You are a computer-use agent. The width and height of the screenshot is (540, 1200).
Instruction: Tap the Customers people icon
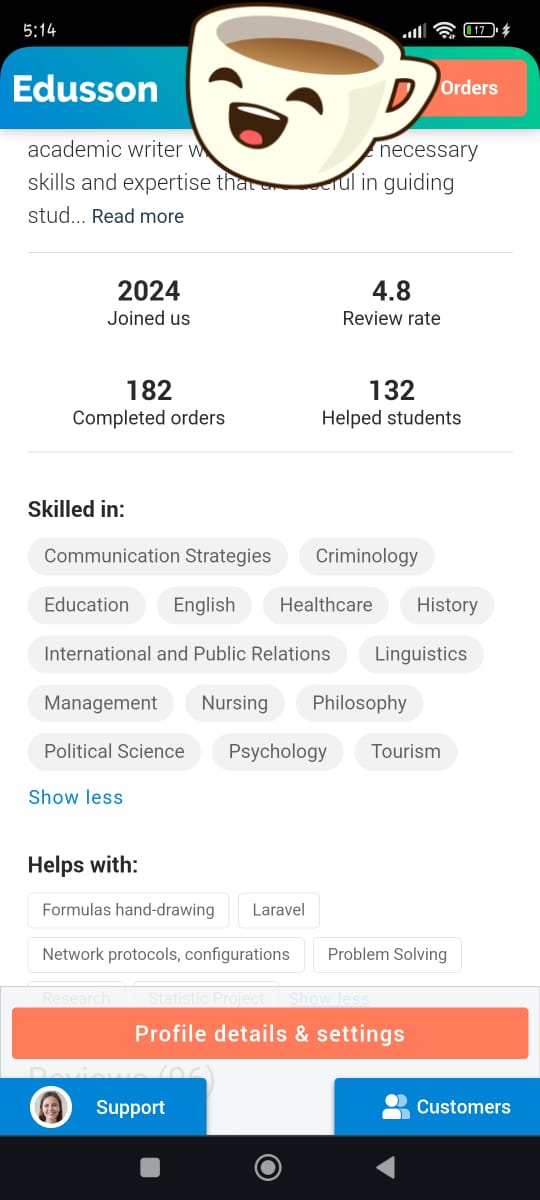coord(396,1107)
